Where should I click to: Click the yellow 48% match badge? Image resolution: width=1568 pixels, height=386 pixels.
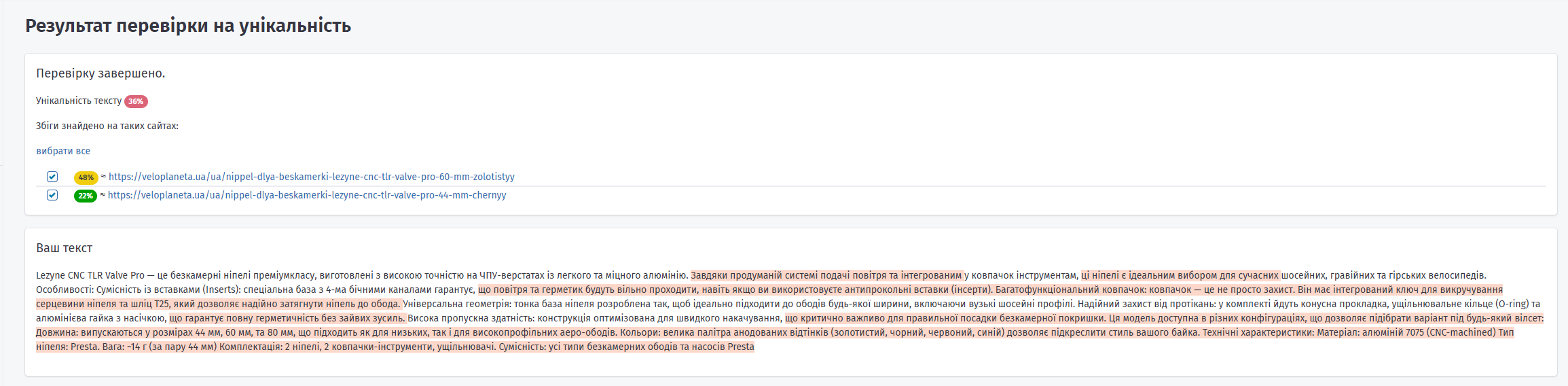pos(86,177)
